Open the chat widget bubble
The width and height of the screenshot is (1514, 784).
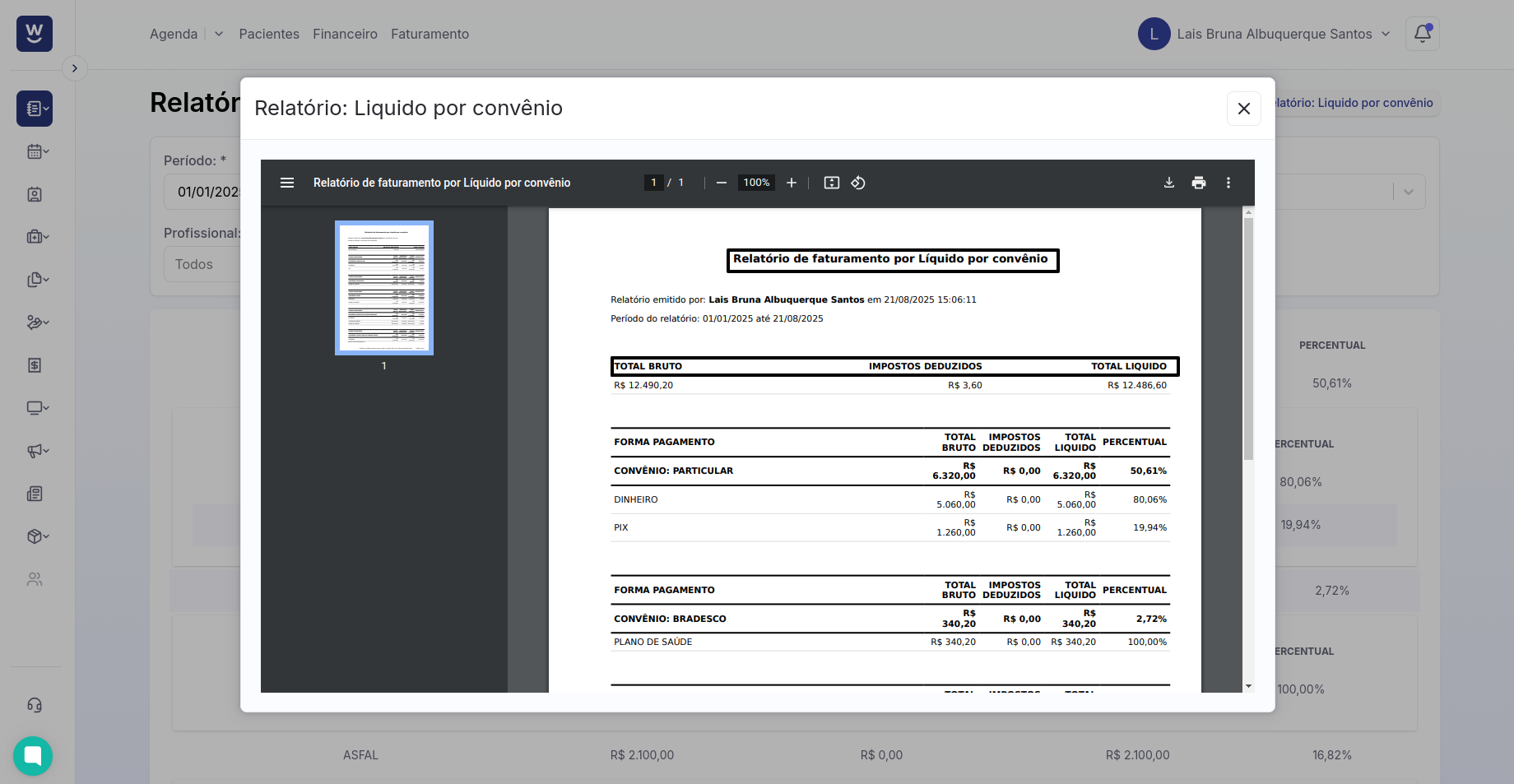(33, 756)
